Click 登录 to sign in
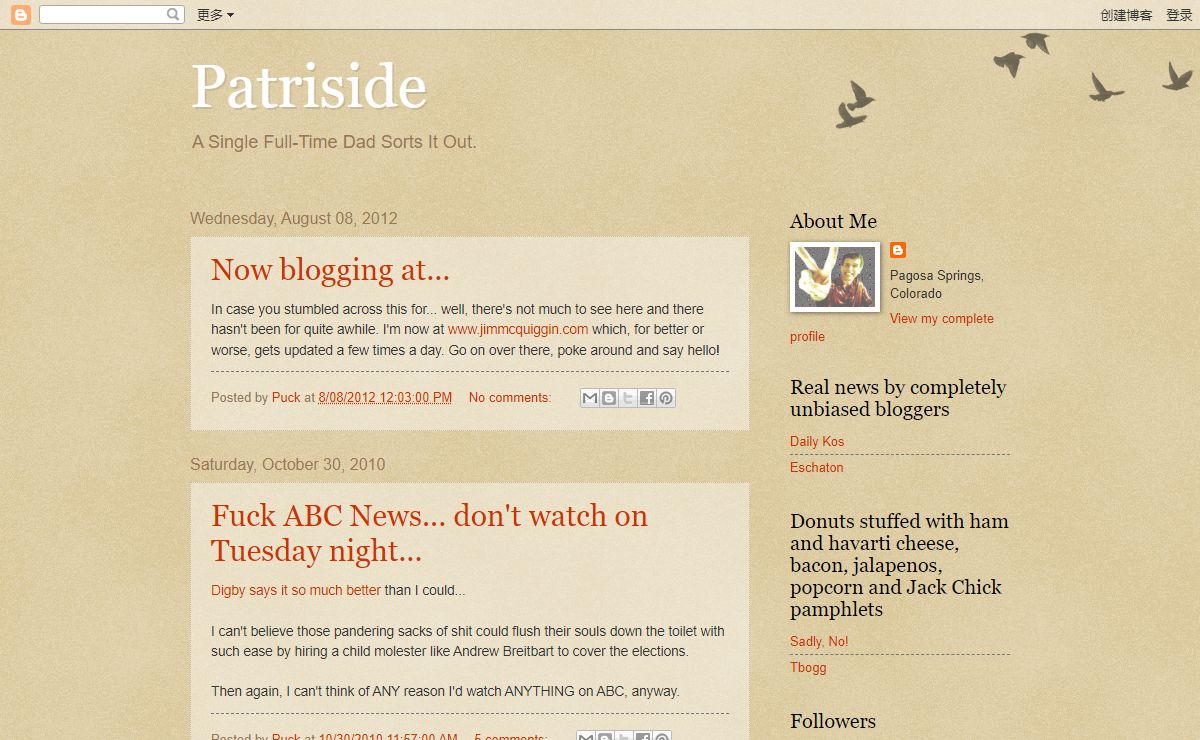 (1179, 15)
